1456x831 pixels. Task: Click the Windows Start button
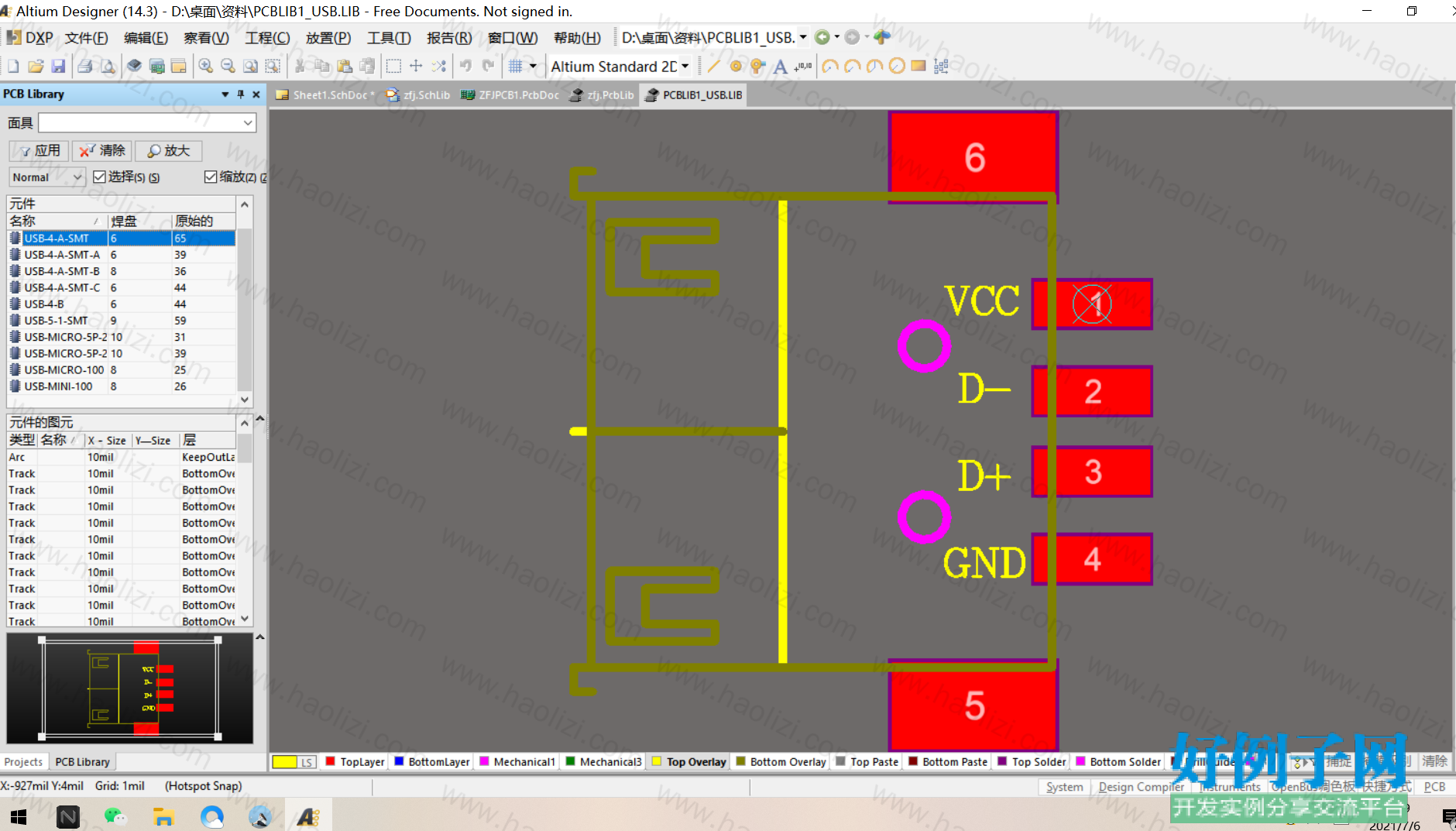pos(19,816)
